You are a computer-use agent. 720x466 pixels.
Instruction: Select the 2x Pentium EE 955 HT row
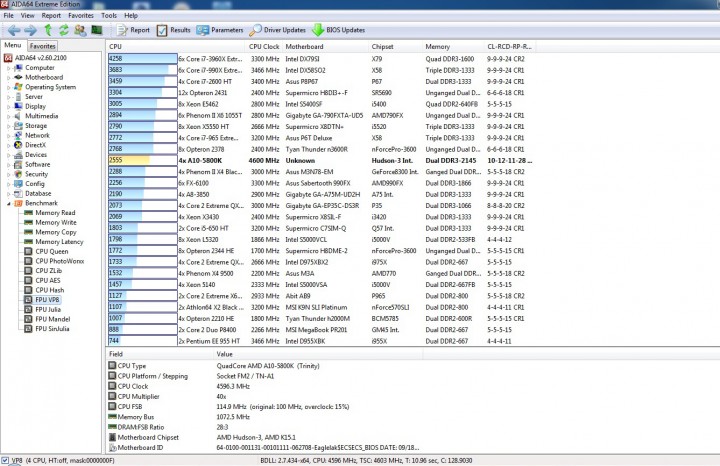click(x=321, y=341)
